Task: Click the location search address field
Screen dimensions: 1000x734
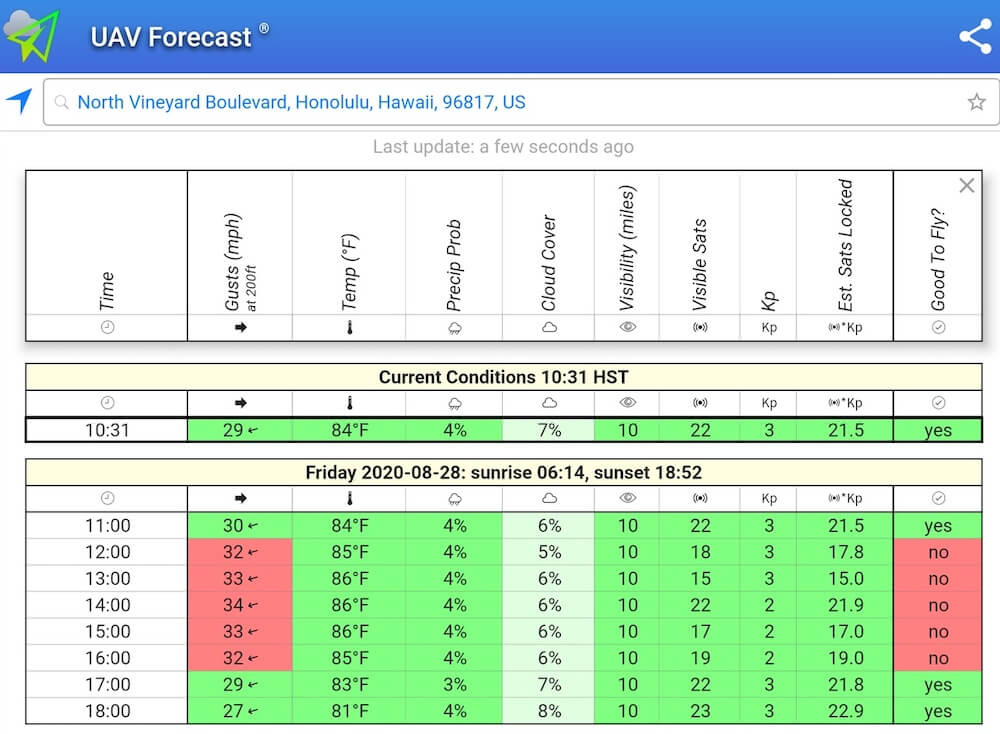Action: (x=520, y=102)
